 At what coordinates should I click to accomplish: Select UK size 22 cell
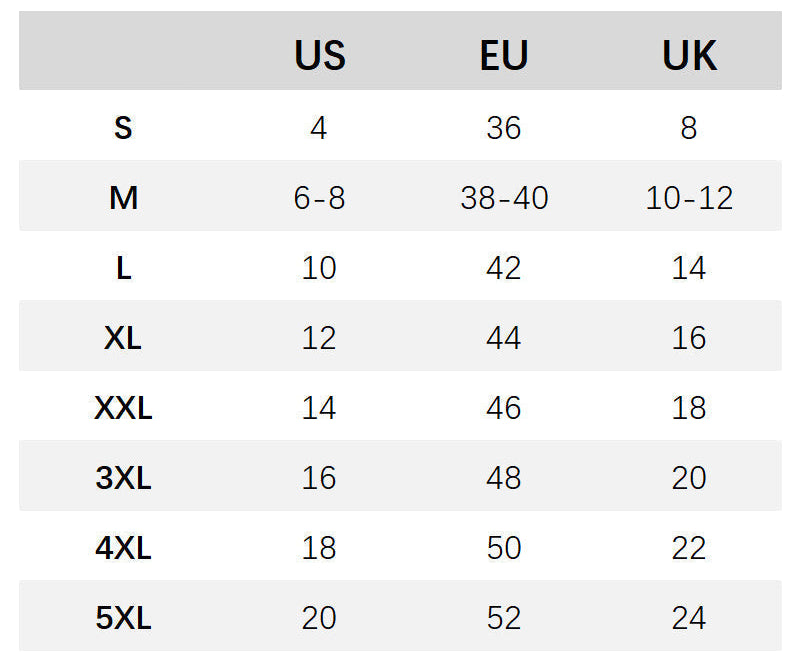689,548
